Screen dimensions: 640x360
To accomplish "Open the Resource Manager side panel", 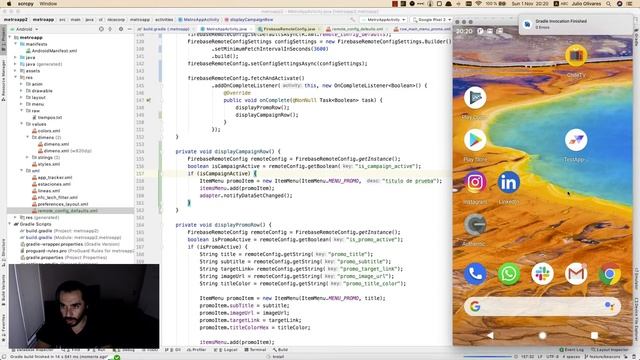I will click(x=3, y=80).
